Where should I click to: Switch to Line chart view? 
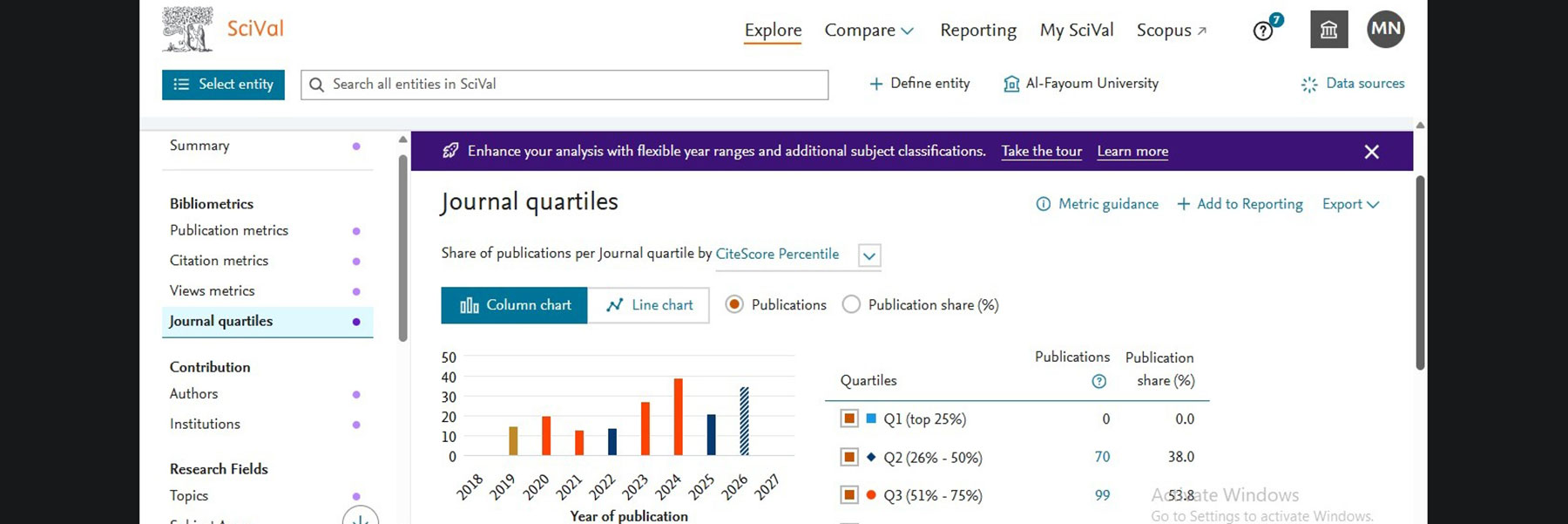coord(649,305)
